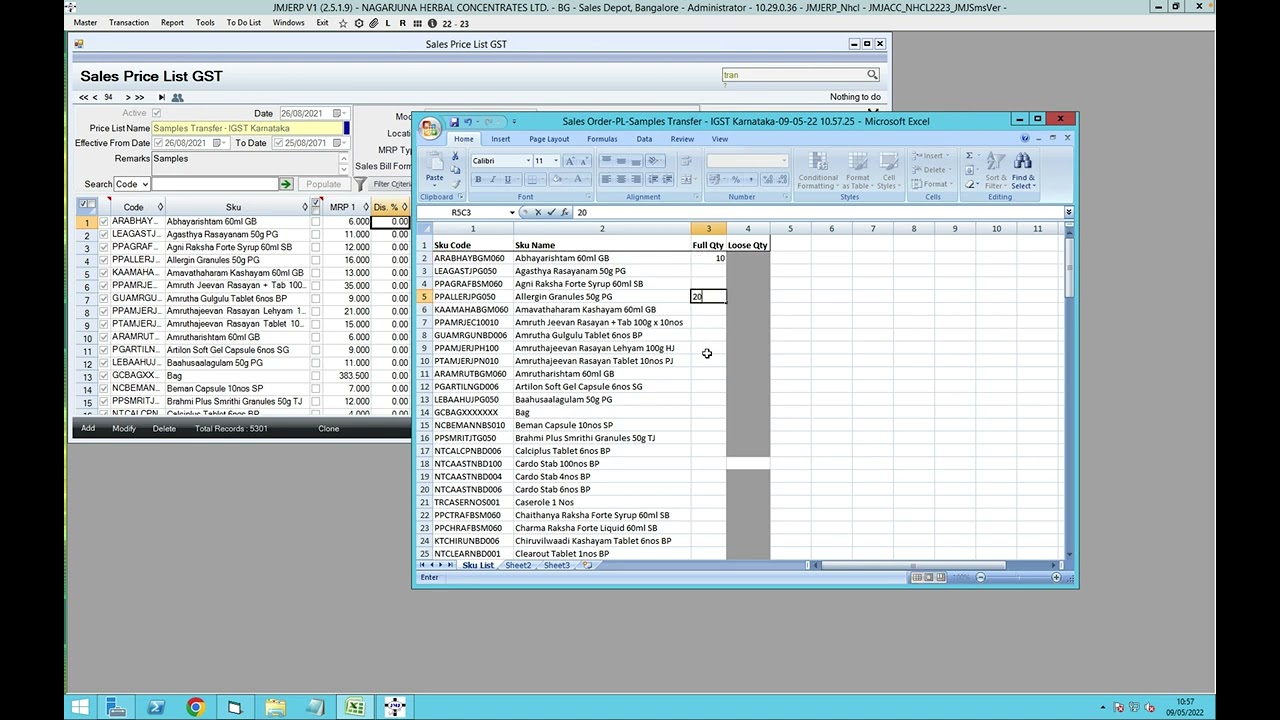Click Find & Select binoculars icon
This screenshot has height=720, width=1280.
click(1022, 170)
